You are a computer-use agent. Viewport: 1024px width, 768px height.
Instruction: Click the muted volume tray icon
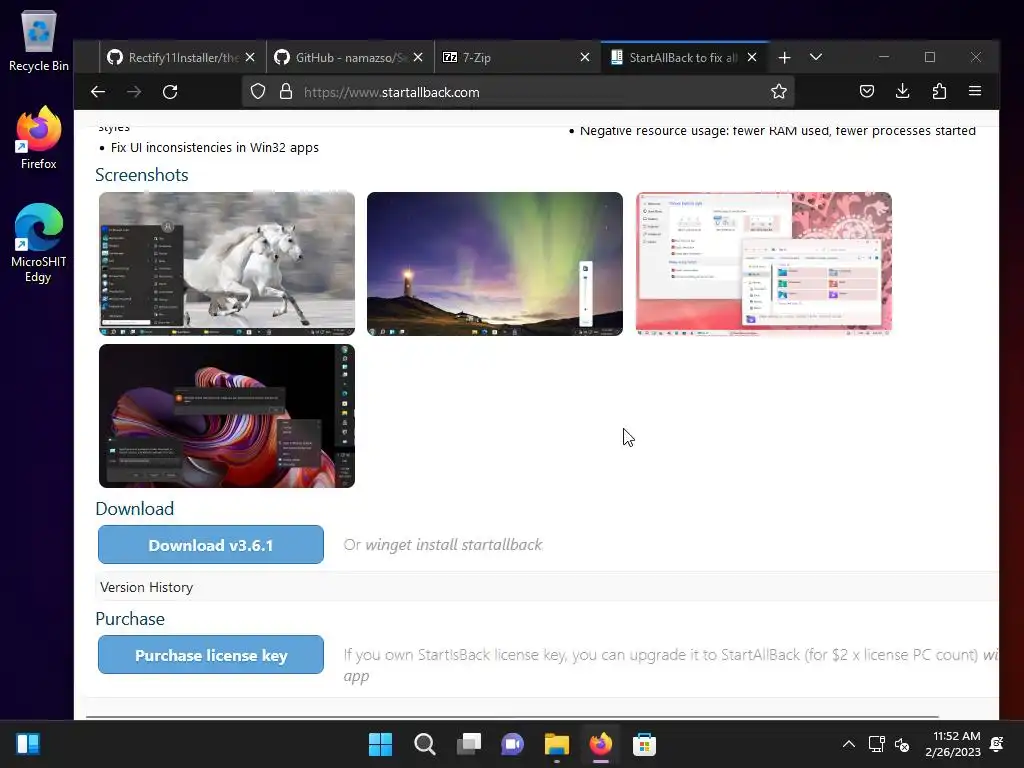(902, 744)
